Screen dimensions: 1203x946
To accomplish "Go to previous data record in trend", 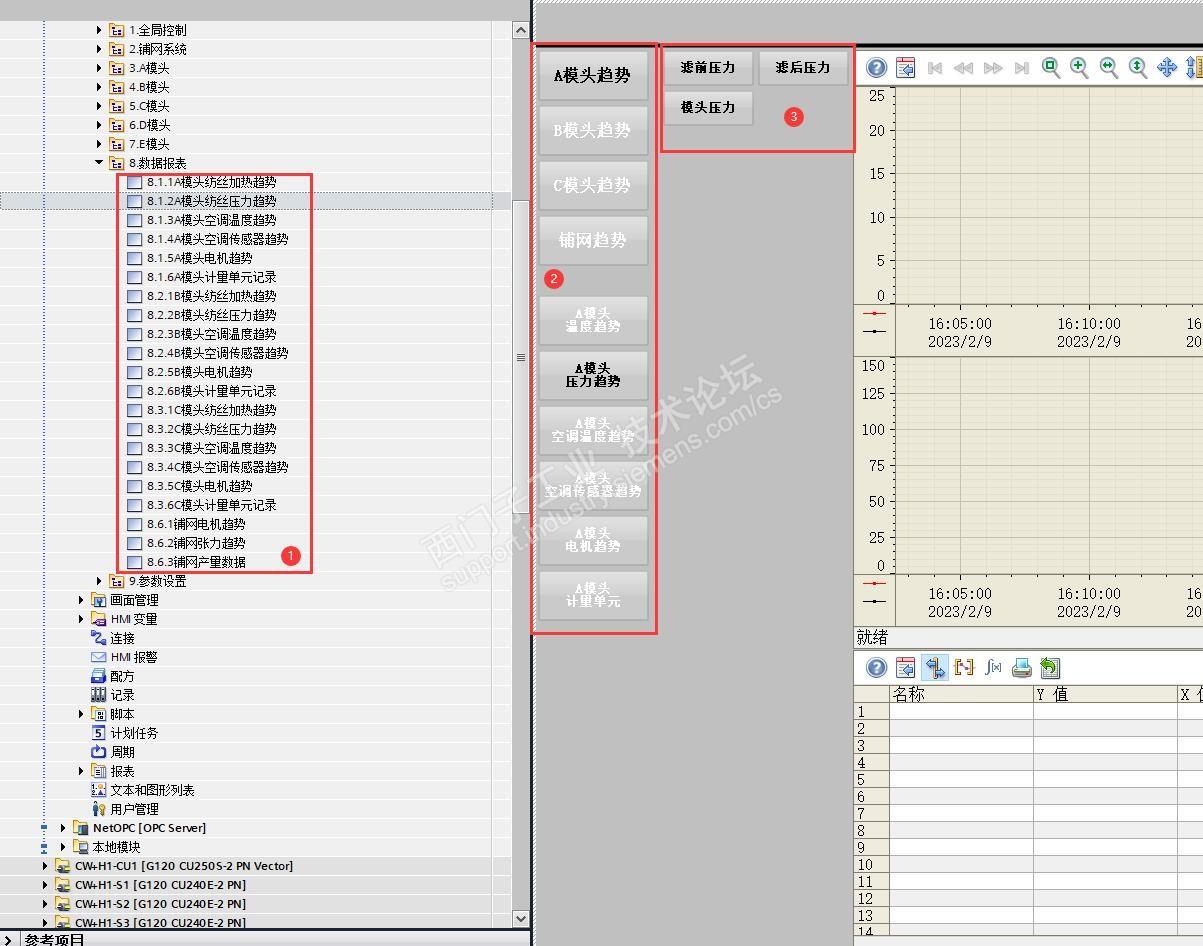I will pos(964,67).
